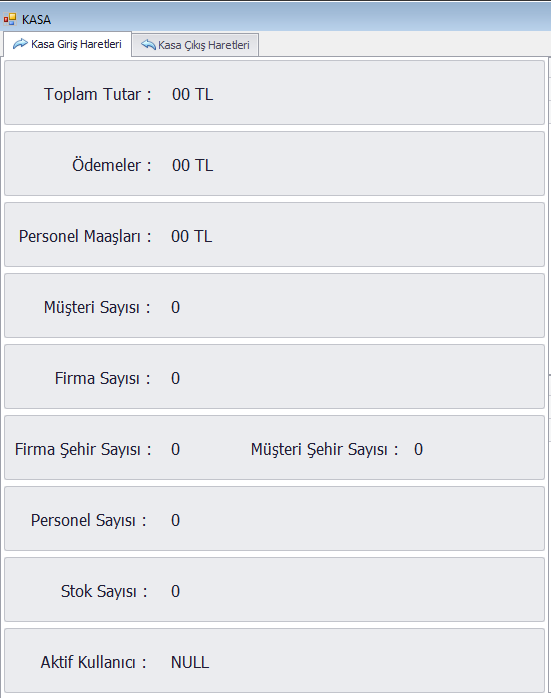The height and width of the screenshot is (698, 551).
Task: Click the Firma Şehir Sayısı label
Action: point(83,449)
